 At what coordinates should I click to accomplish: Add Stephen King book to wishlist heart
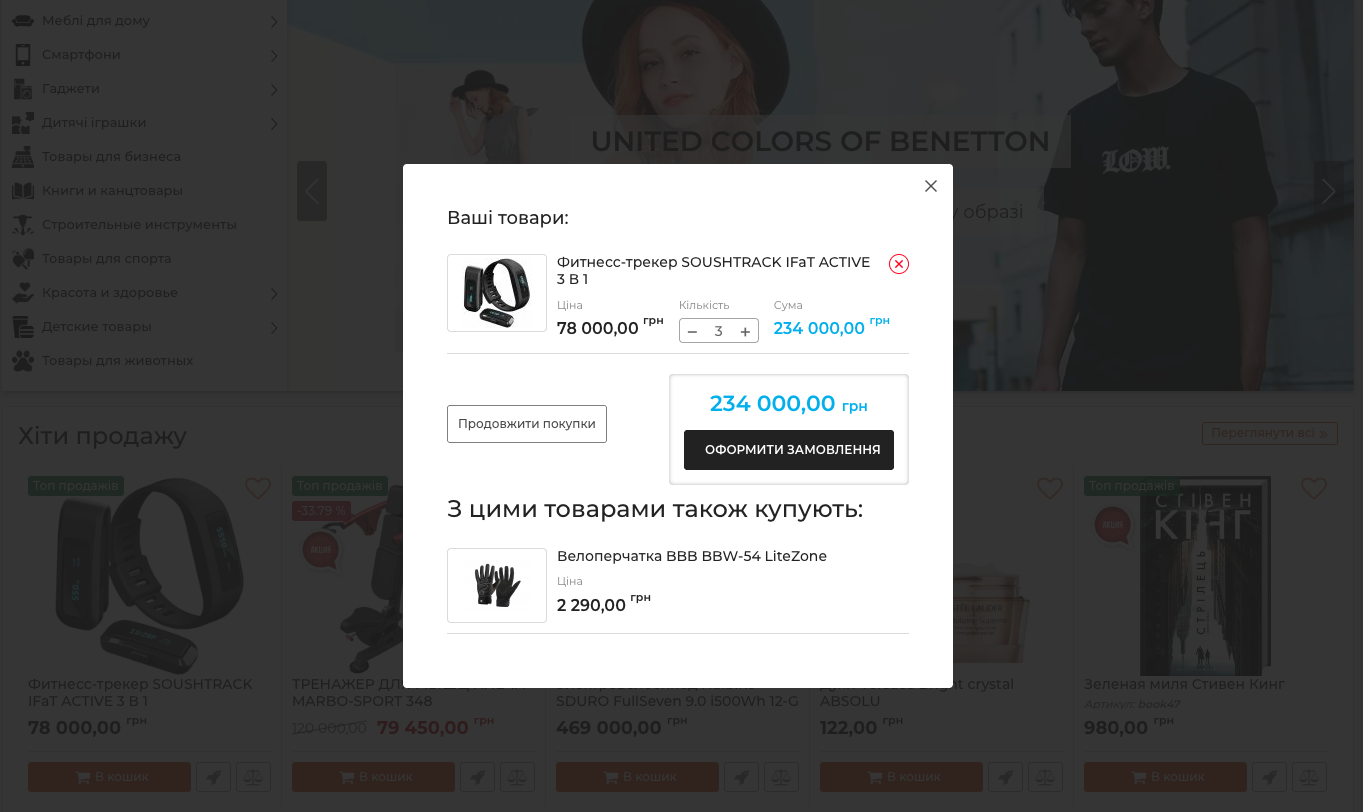(1314, 488)
